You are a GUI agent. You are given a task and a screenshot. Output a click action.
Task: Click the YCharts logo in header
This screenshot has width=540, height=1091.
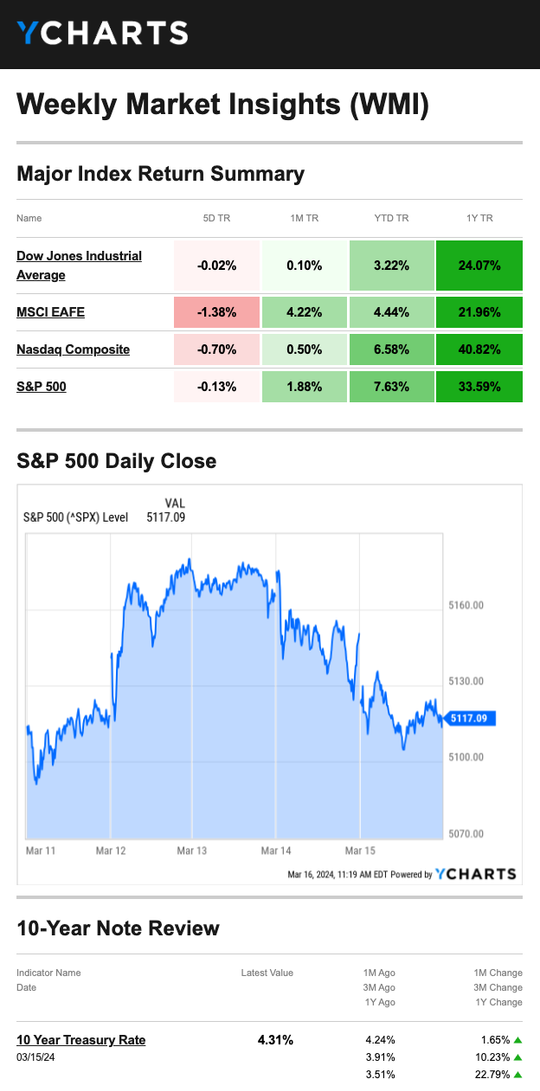102,33
